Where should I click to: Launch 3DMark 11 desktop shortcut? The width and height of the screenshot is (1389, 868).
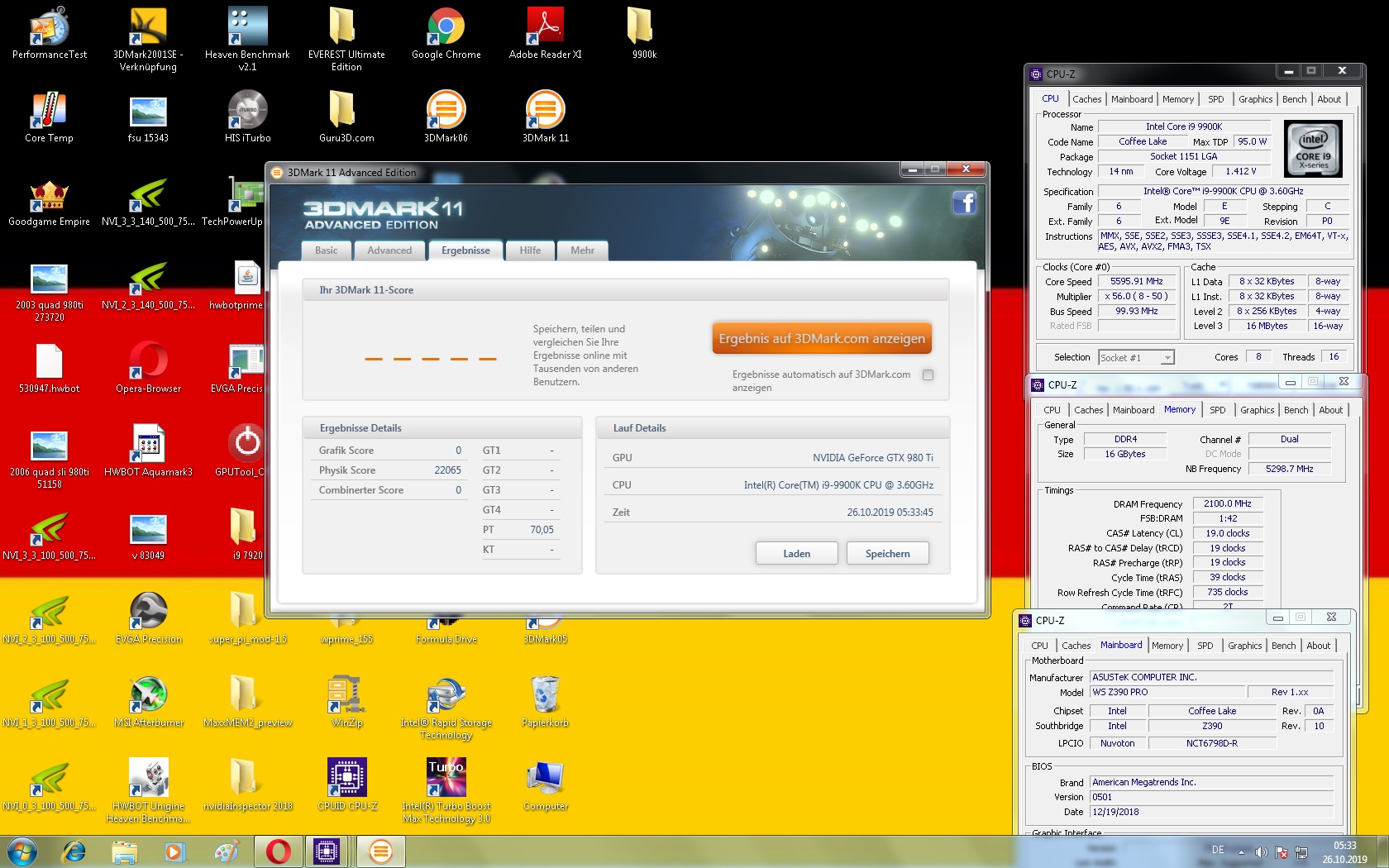[546, 117]
